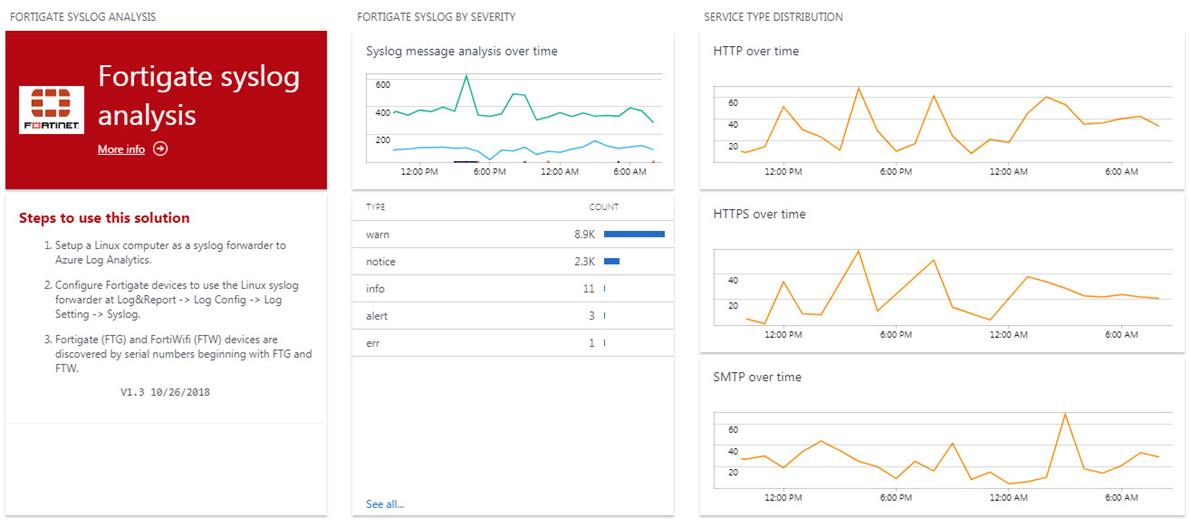The image size is (1191, 527).
Task: Select the warn severity row
Action: 512,234
